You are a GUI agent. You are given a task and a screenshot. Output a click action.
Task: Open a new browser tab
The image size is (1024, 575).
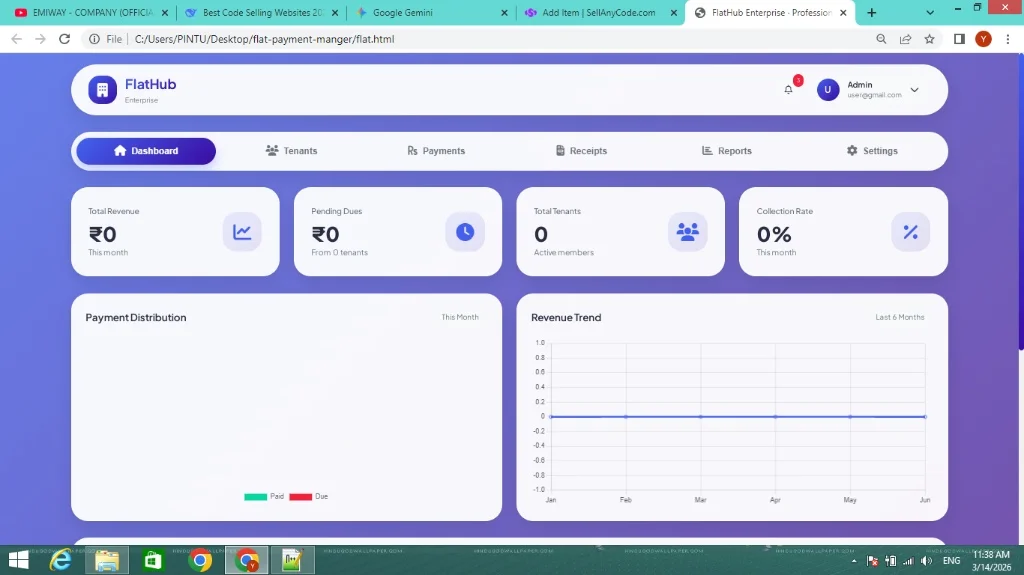point(871,12)
